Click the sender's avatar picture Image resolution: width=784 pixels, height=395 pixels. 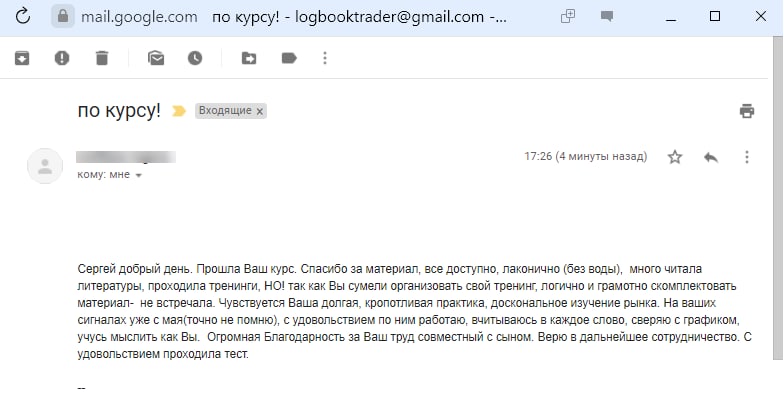click(45, 166)
